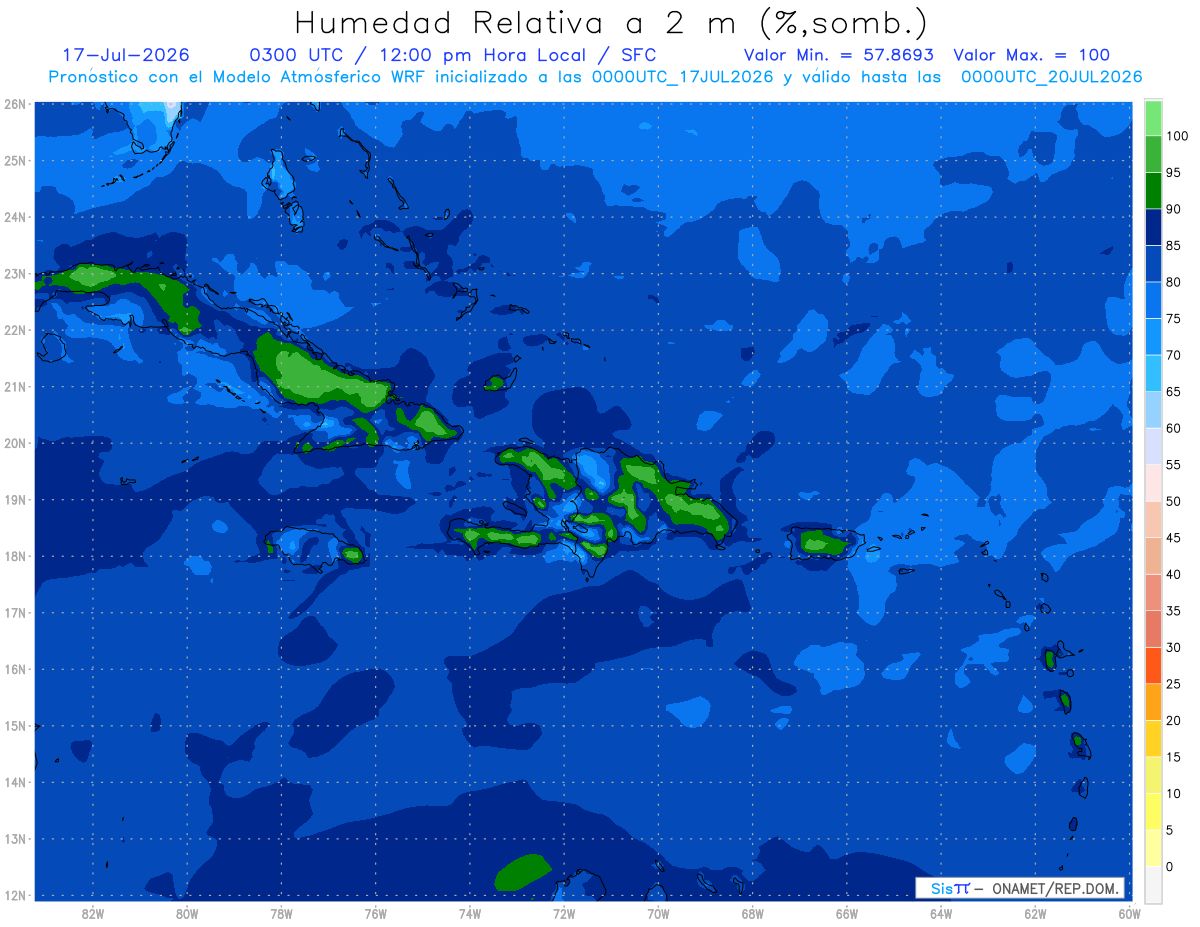
Task: Click the legend value 50
Action: 1173,501
